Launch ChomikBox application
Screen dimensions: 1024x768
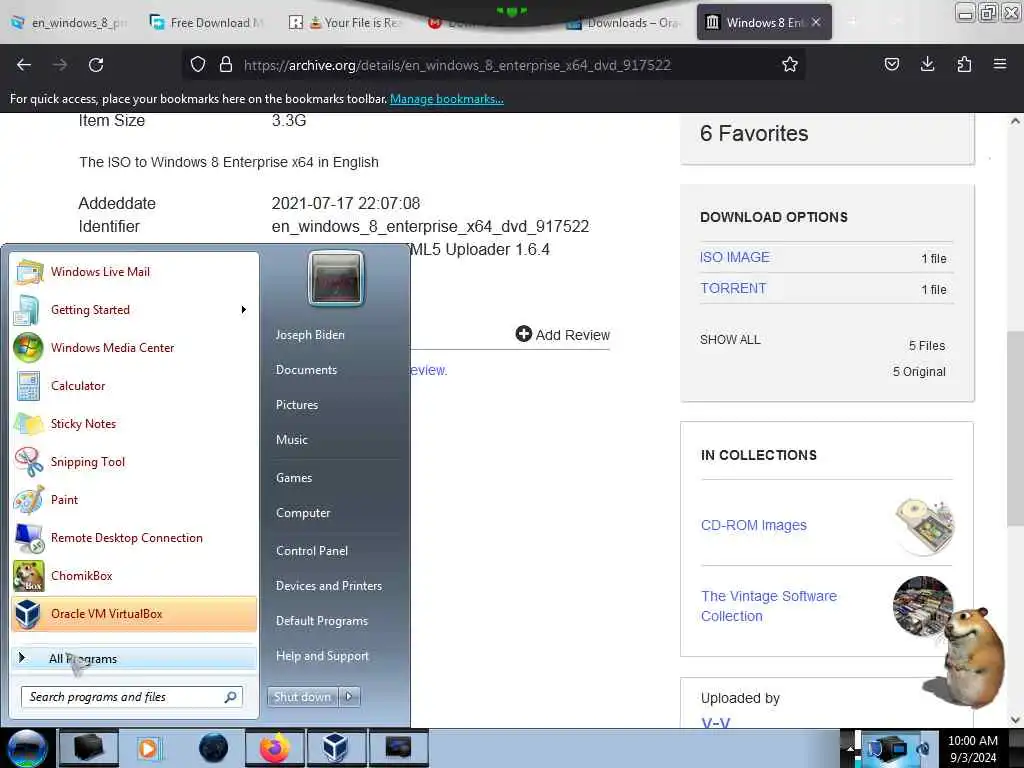pos(134,575)
